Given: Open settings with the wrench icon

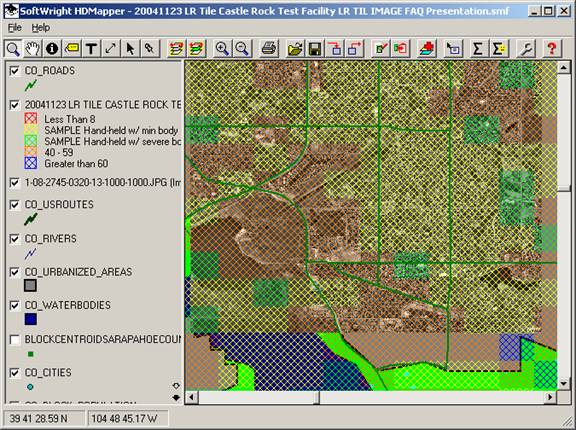Looking at the screenshot, I should point(525,48).
